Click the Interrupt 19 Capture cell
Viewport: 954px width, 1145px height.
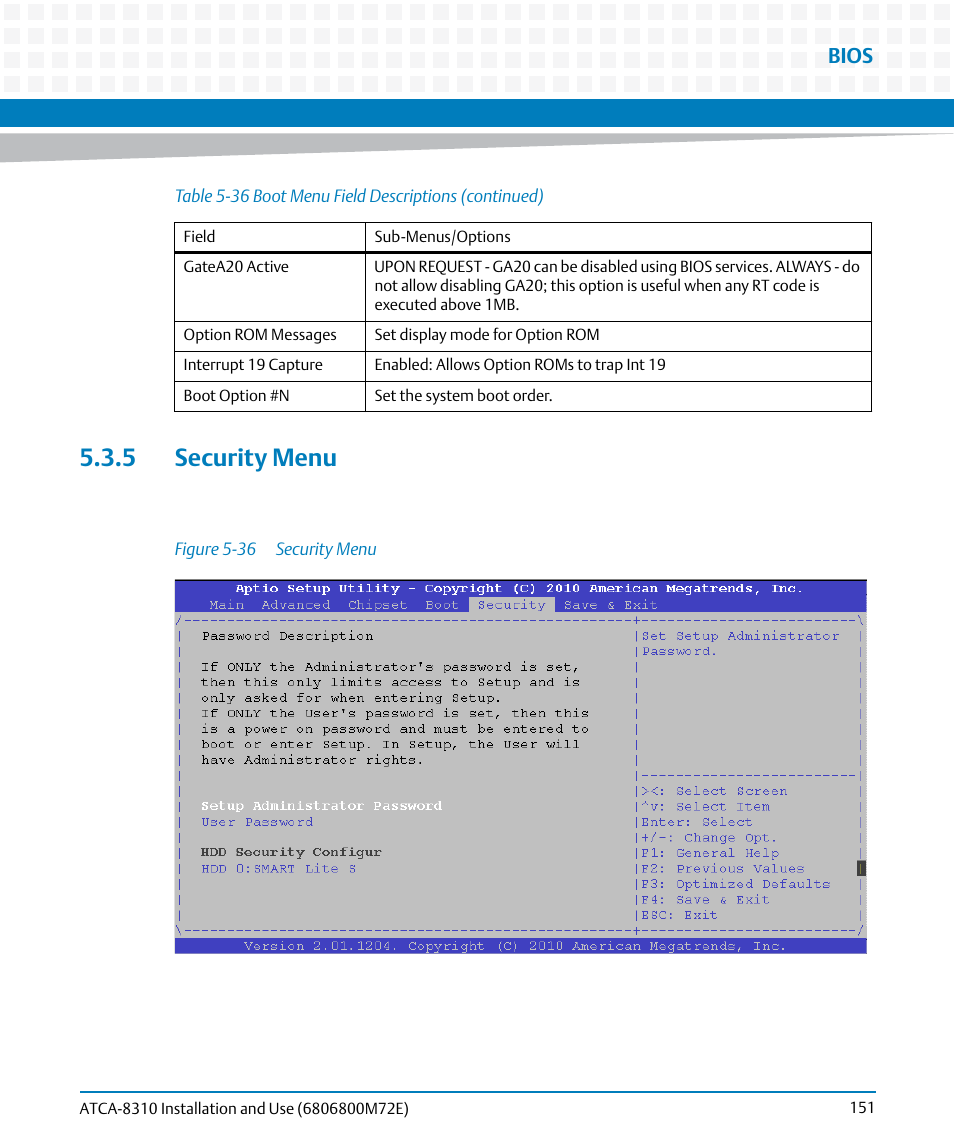pos(270,366)
